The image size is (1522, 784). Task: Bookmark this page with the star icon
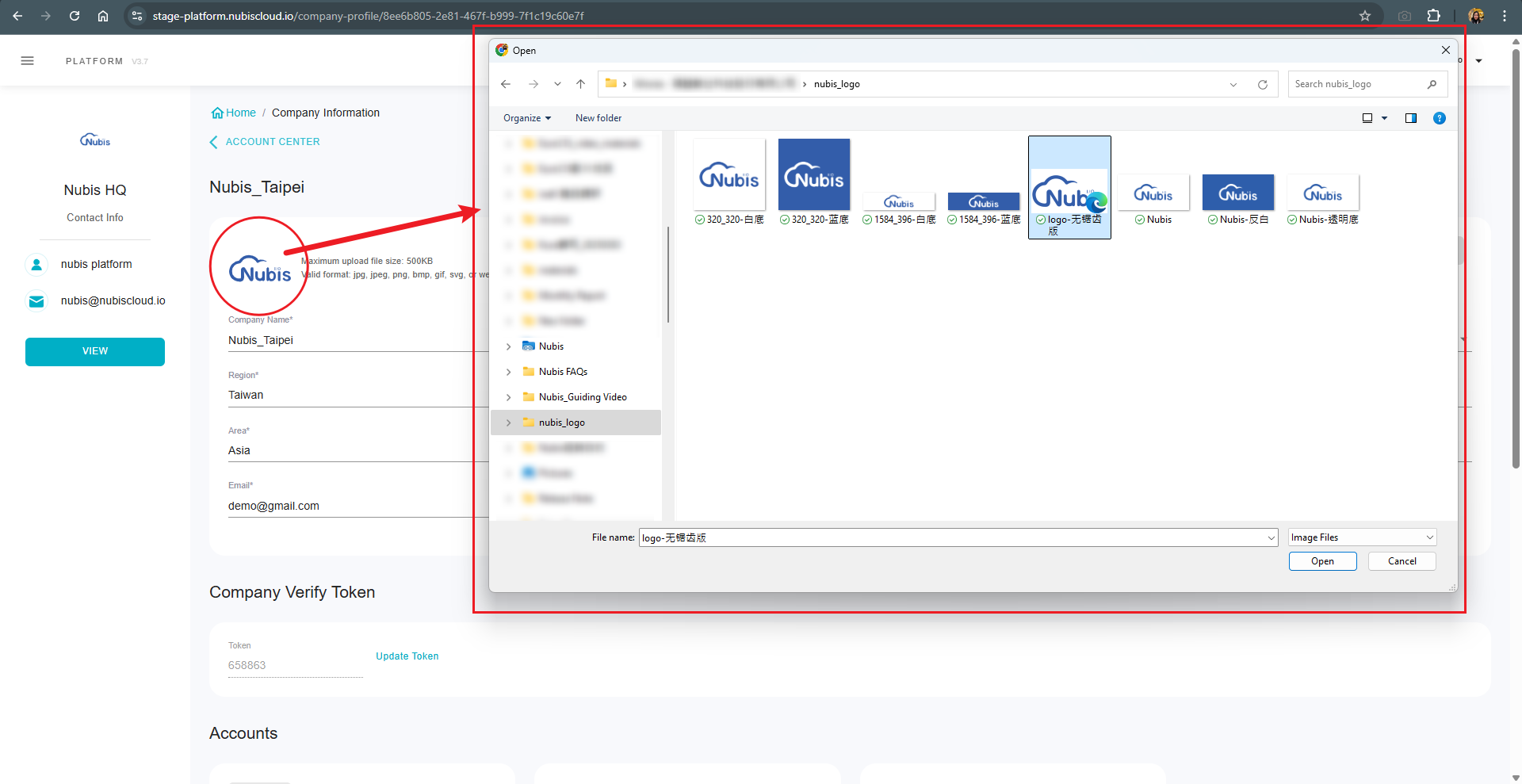pos(1365,16)
